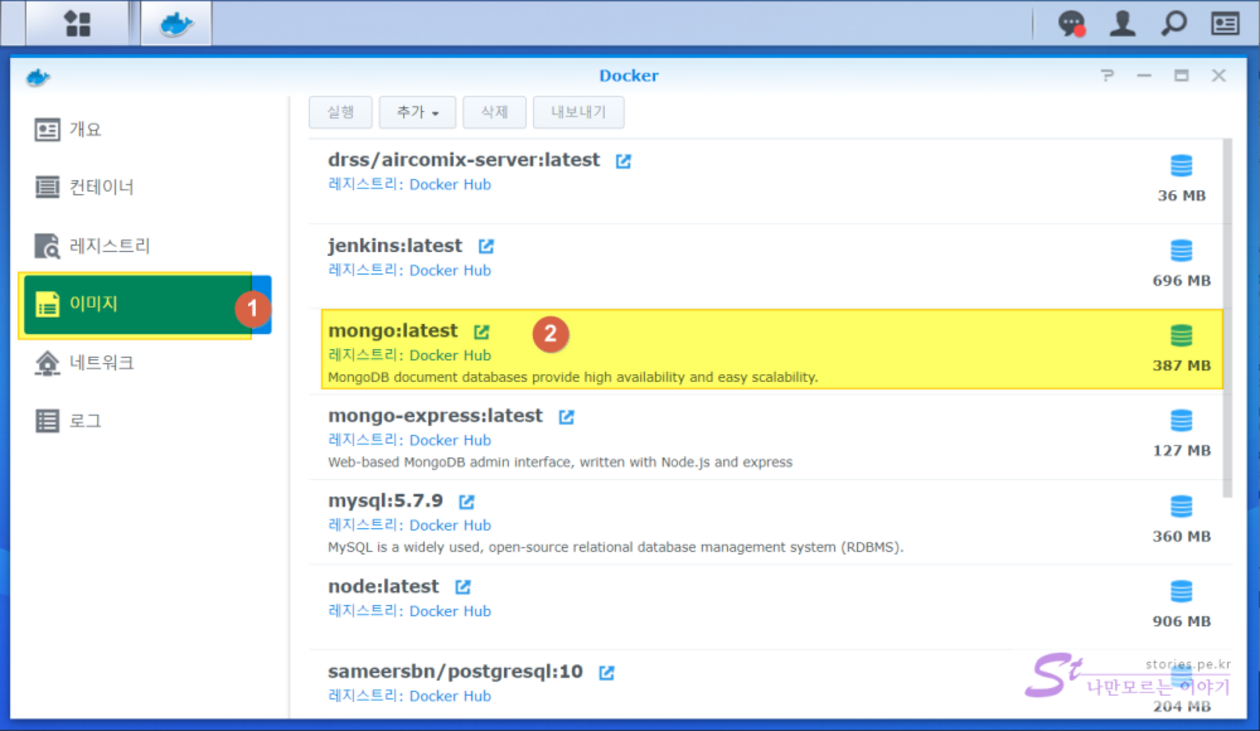This screenshot has height=731, width=1260.
Task: Open external link icon beside mongo:latest
Action: (x=482, y=332)
